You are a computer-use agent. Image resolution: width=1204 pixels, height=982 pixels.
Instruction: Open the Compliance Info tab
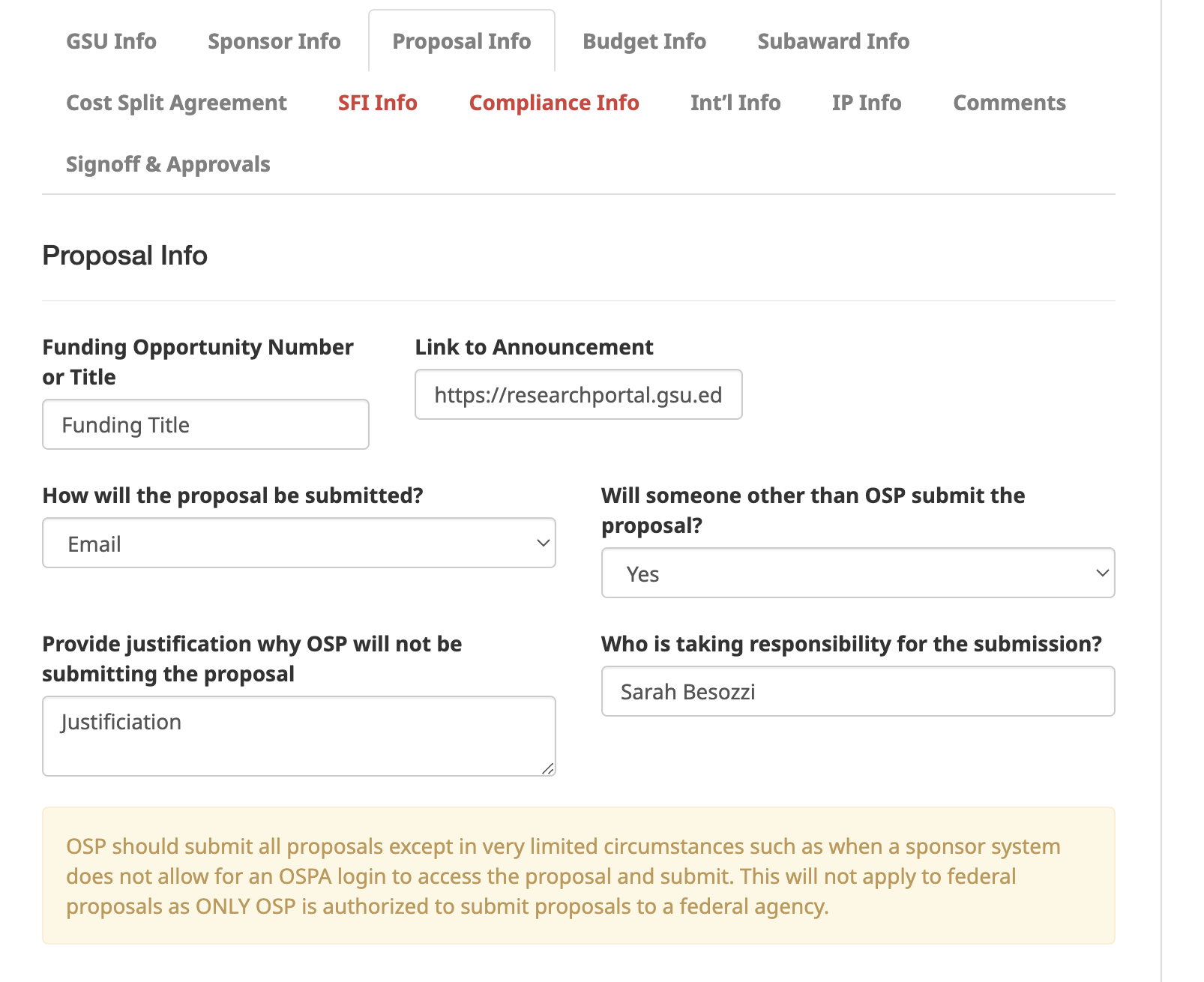554,103
